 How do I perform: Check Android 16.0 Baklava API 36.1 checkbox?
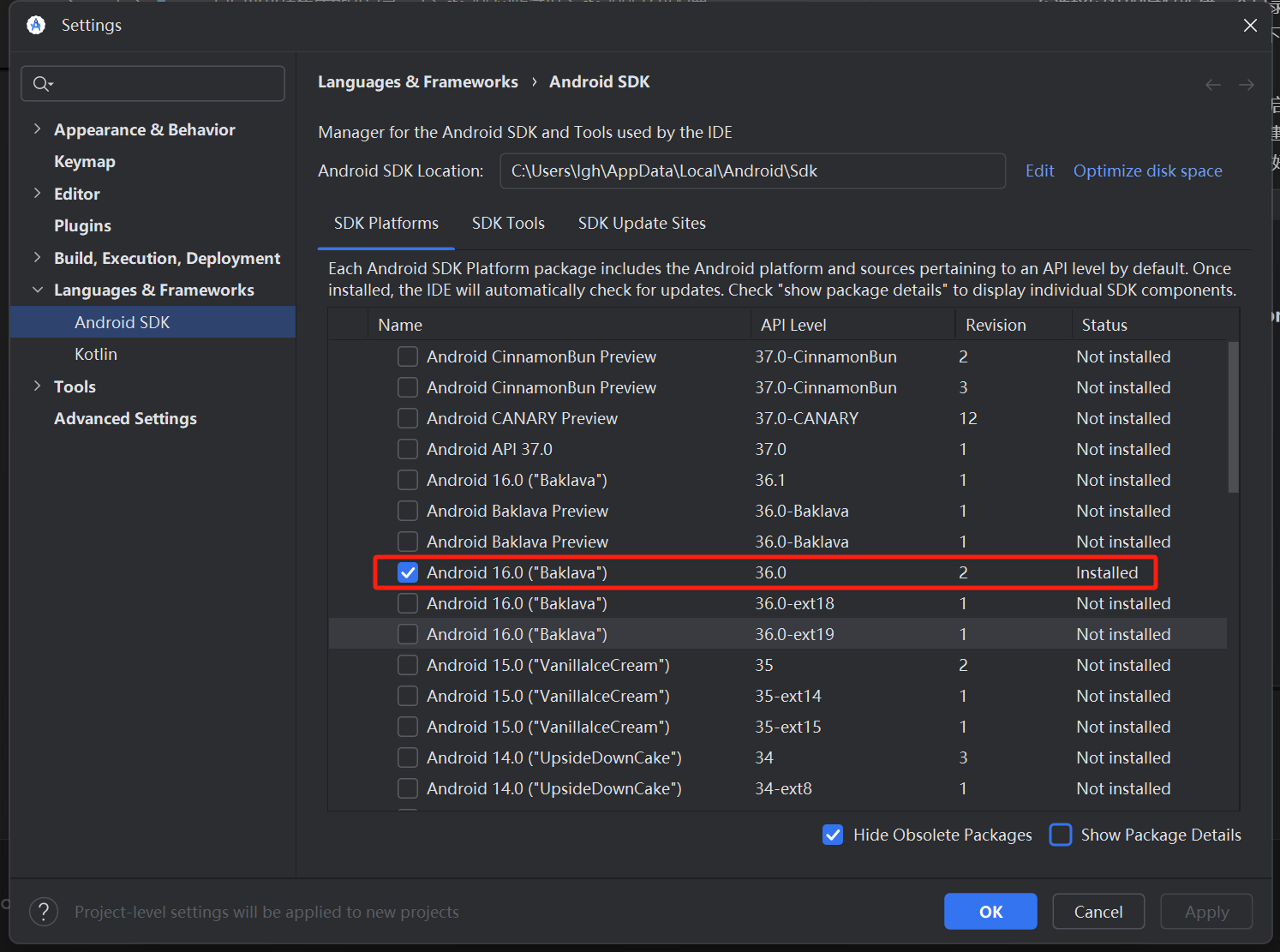pos(408,480)
